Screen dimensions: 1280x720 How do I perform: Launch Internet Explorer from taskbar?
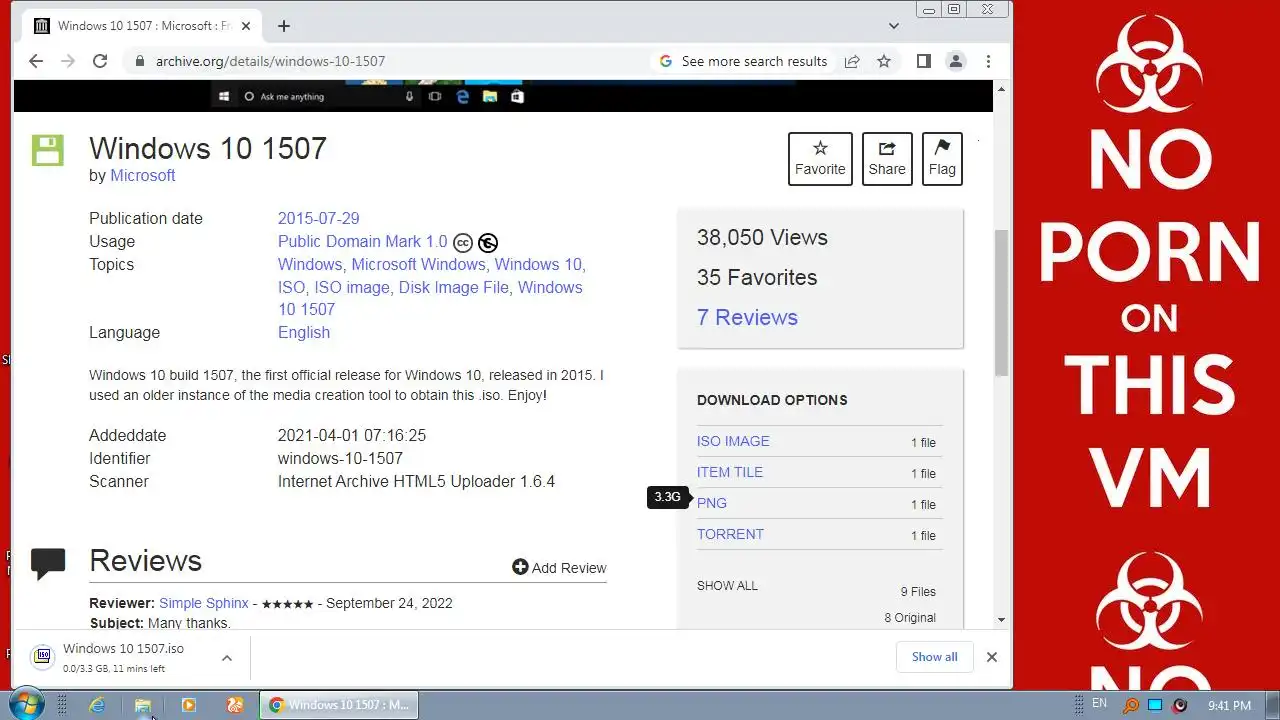(x=97, y=705)
